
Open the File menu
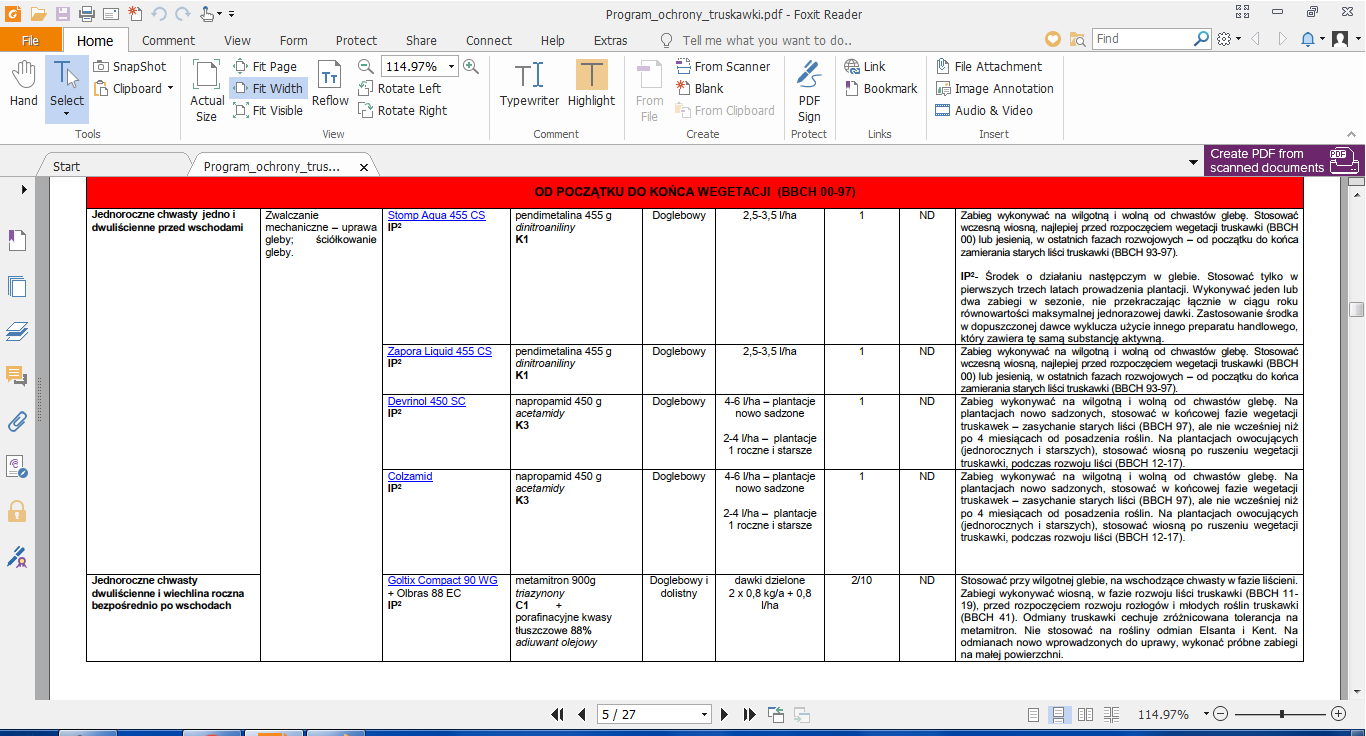click(x=30, y=40)
